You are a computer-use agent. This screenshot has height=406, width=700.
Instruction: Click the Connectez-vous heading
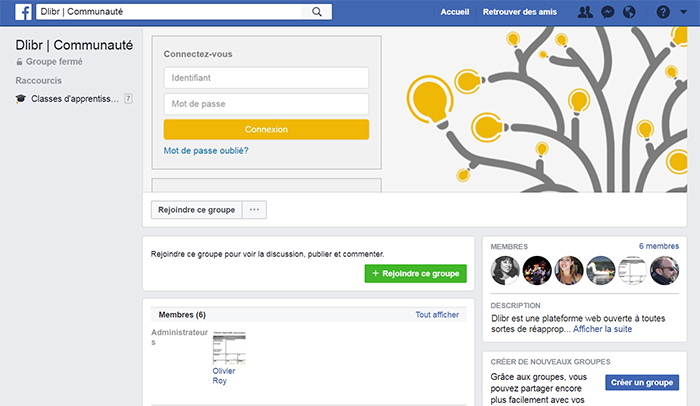pyautogui.click(x=198, y=54)
